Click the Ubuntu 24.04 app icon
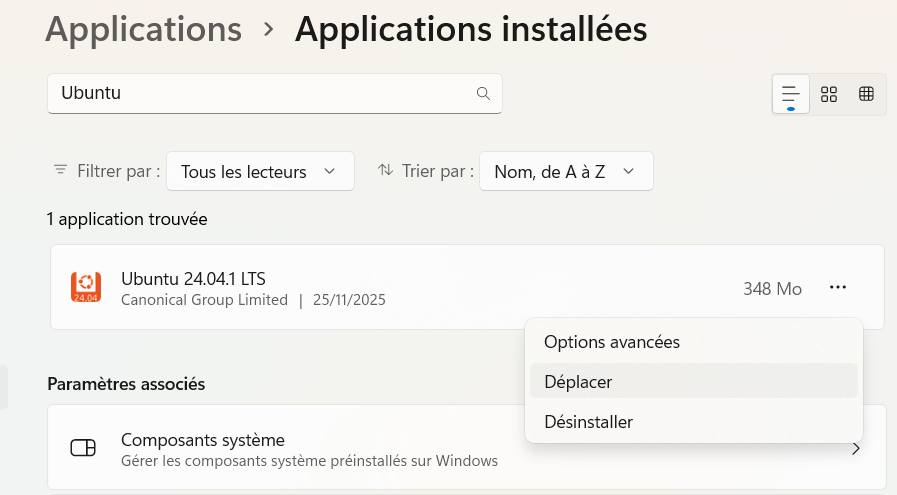Image resolution: width=897 pixels, height=495 pixels. (86, 287)
